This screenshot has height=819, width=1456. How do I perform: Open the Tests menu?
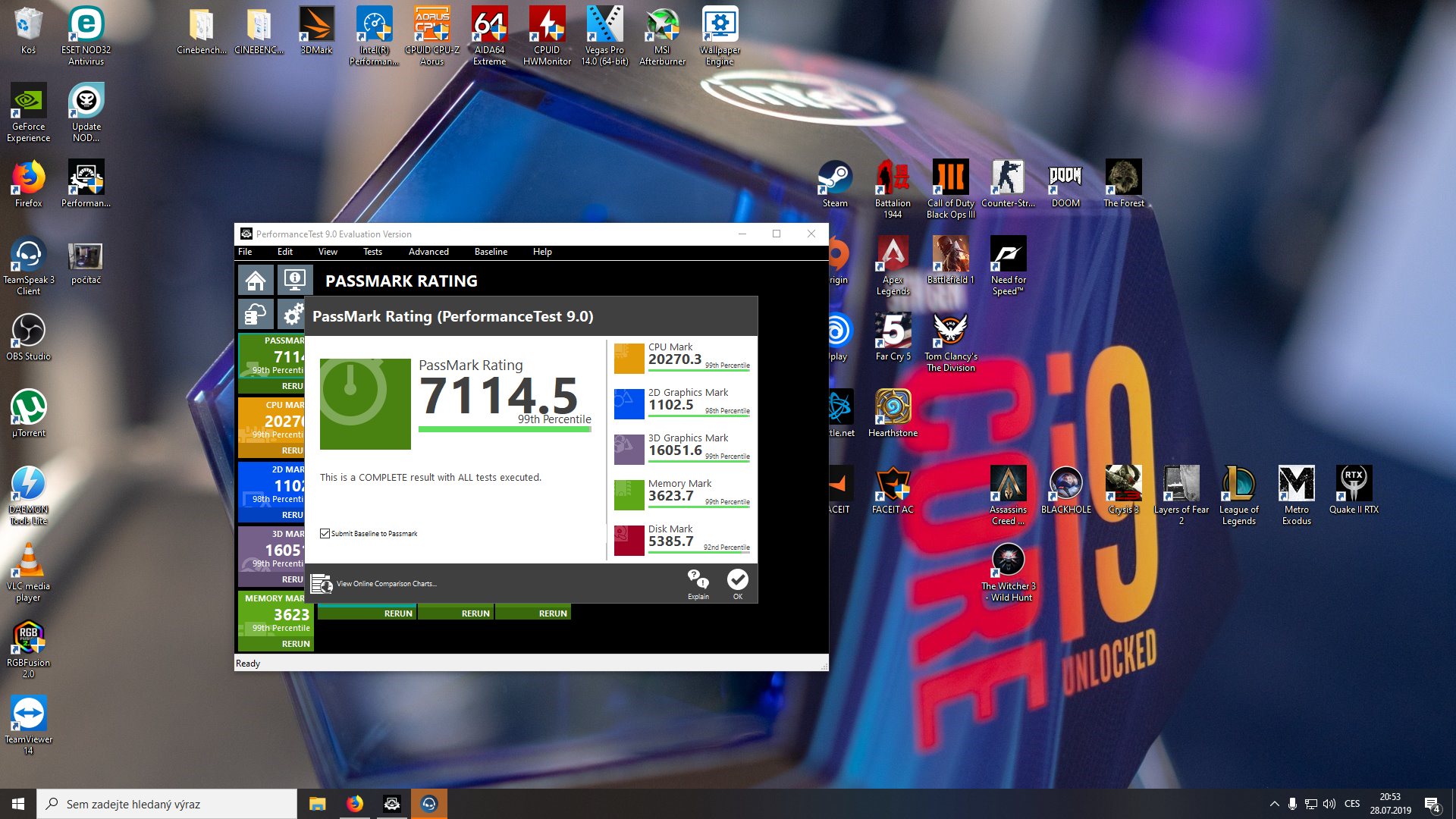pyautogui.click(x=372, y=252)
